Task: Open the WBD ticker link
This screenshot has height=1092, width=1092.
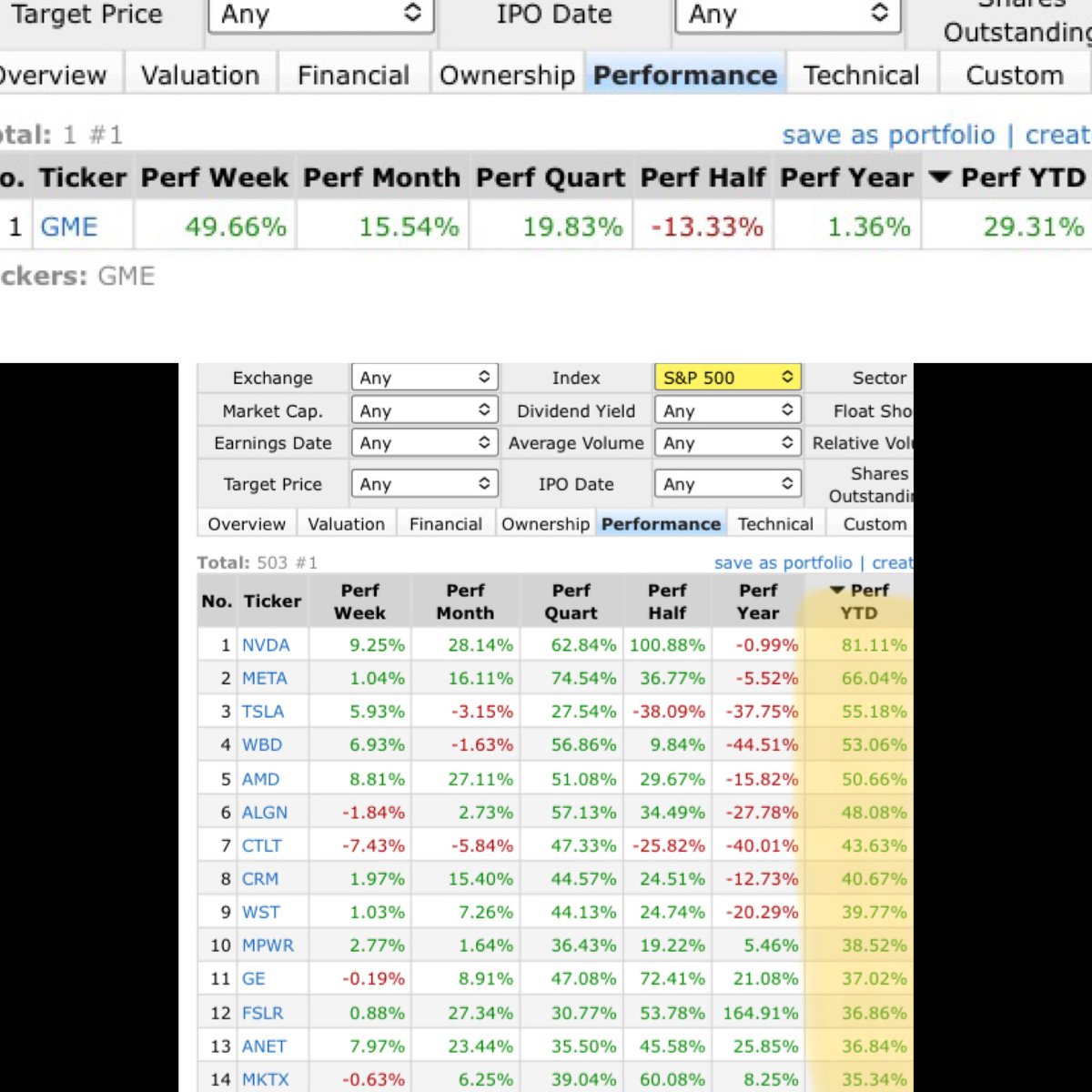Action: [262, 744]
